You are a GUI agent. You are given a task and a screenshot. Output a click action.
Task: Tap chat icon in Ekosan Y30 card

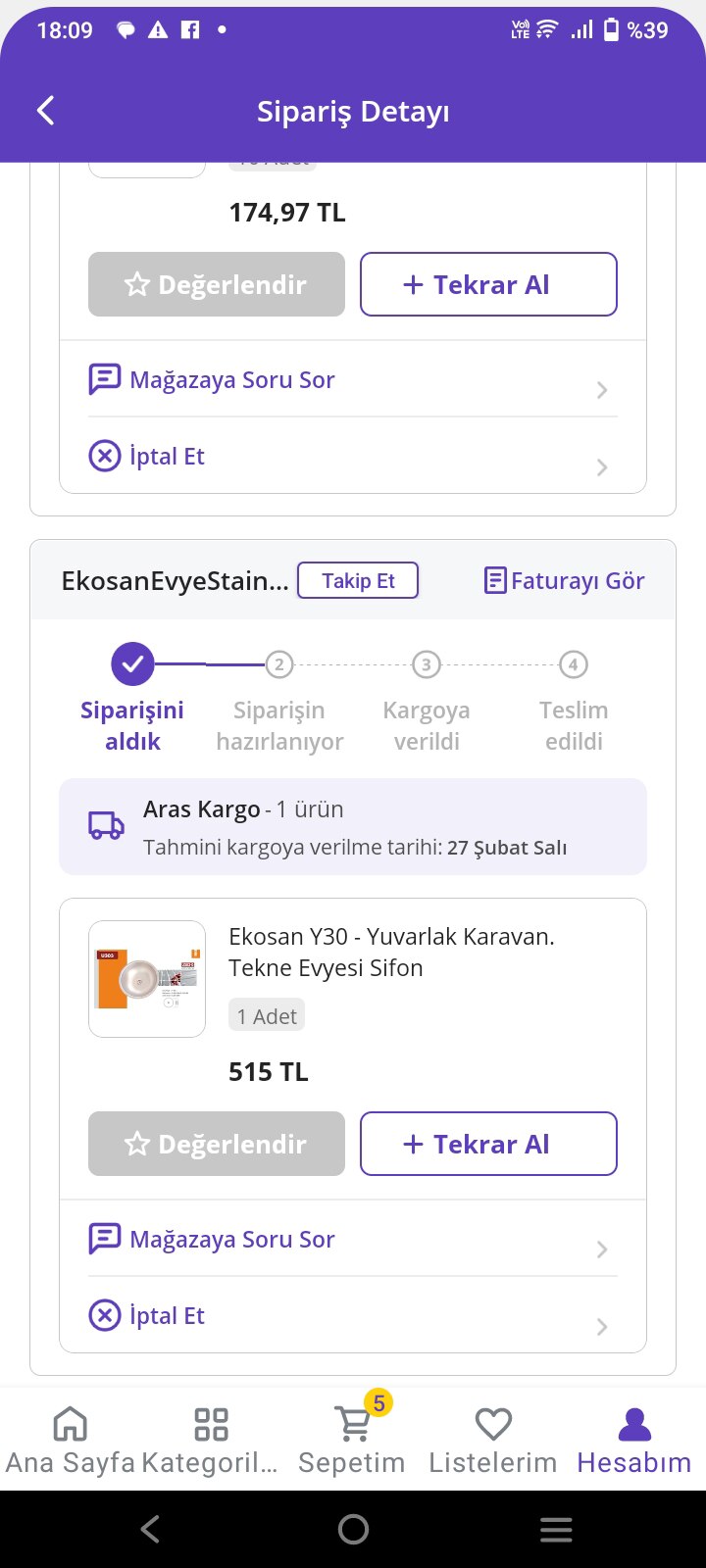[105, 1239]
